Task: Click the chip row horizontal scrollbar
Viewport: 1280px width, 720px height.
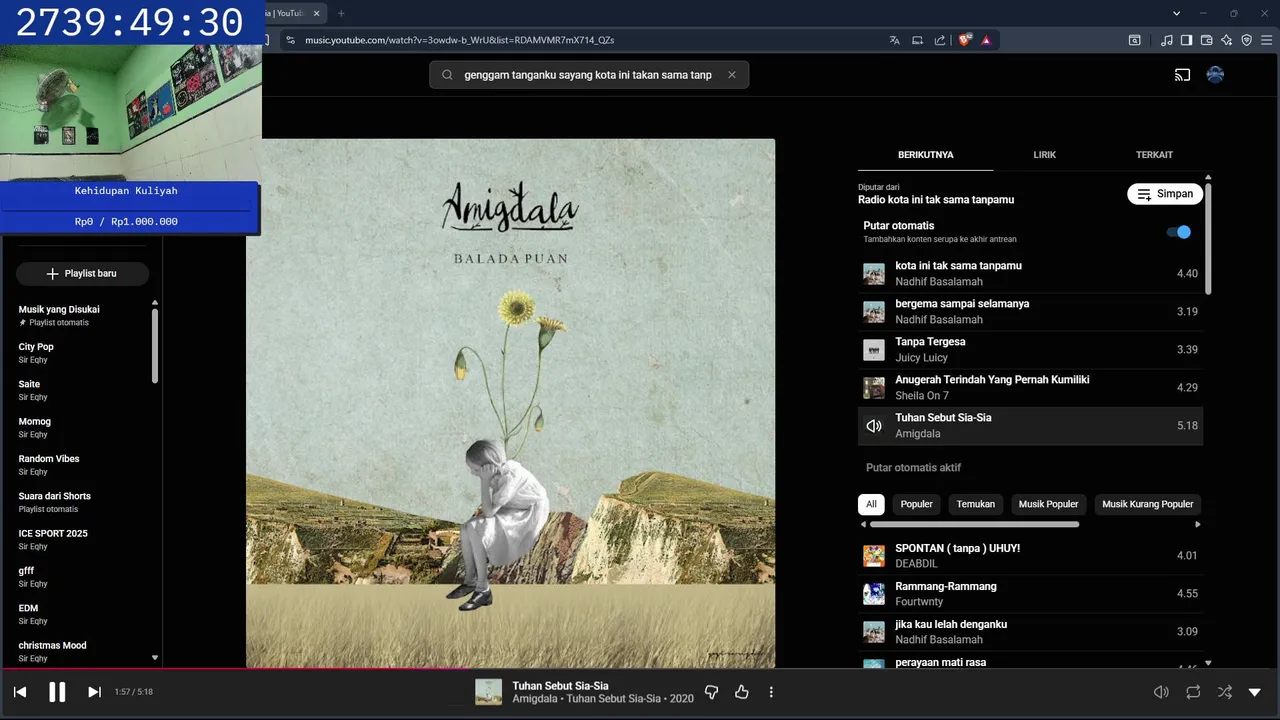Action: 974,524
